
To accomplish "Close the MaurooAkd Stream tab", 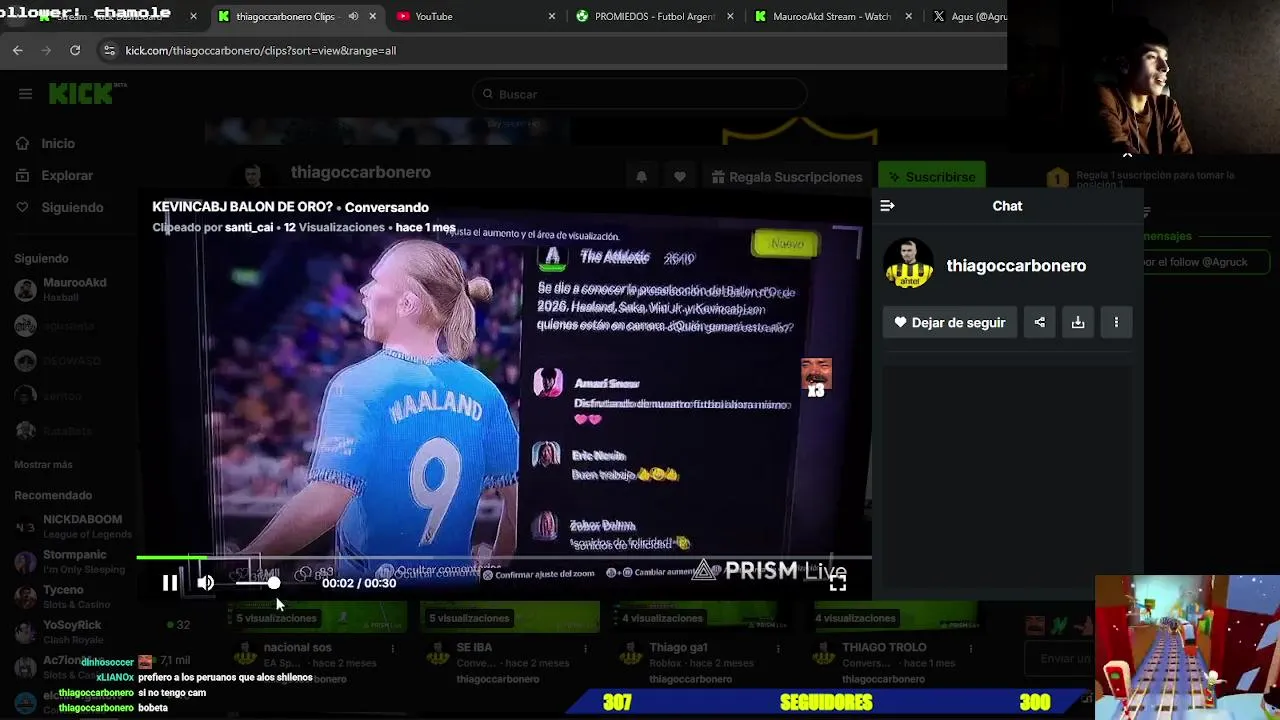I will pyautogui.click(x=909, y=16).
